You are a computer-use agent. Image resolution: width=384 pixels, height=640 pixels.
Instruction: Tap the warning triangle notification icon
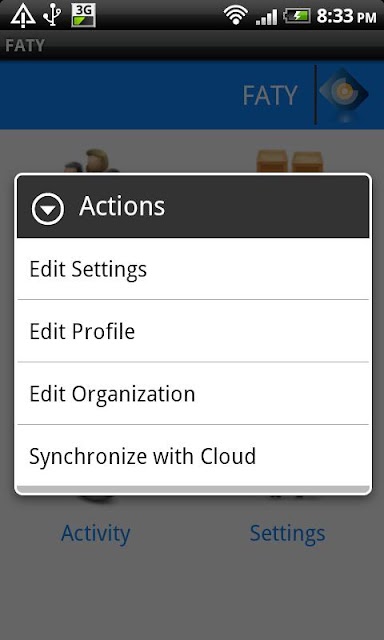tap(23, 16)
